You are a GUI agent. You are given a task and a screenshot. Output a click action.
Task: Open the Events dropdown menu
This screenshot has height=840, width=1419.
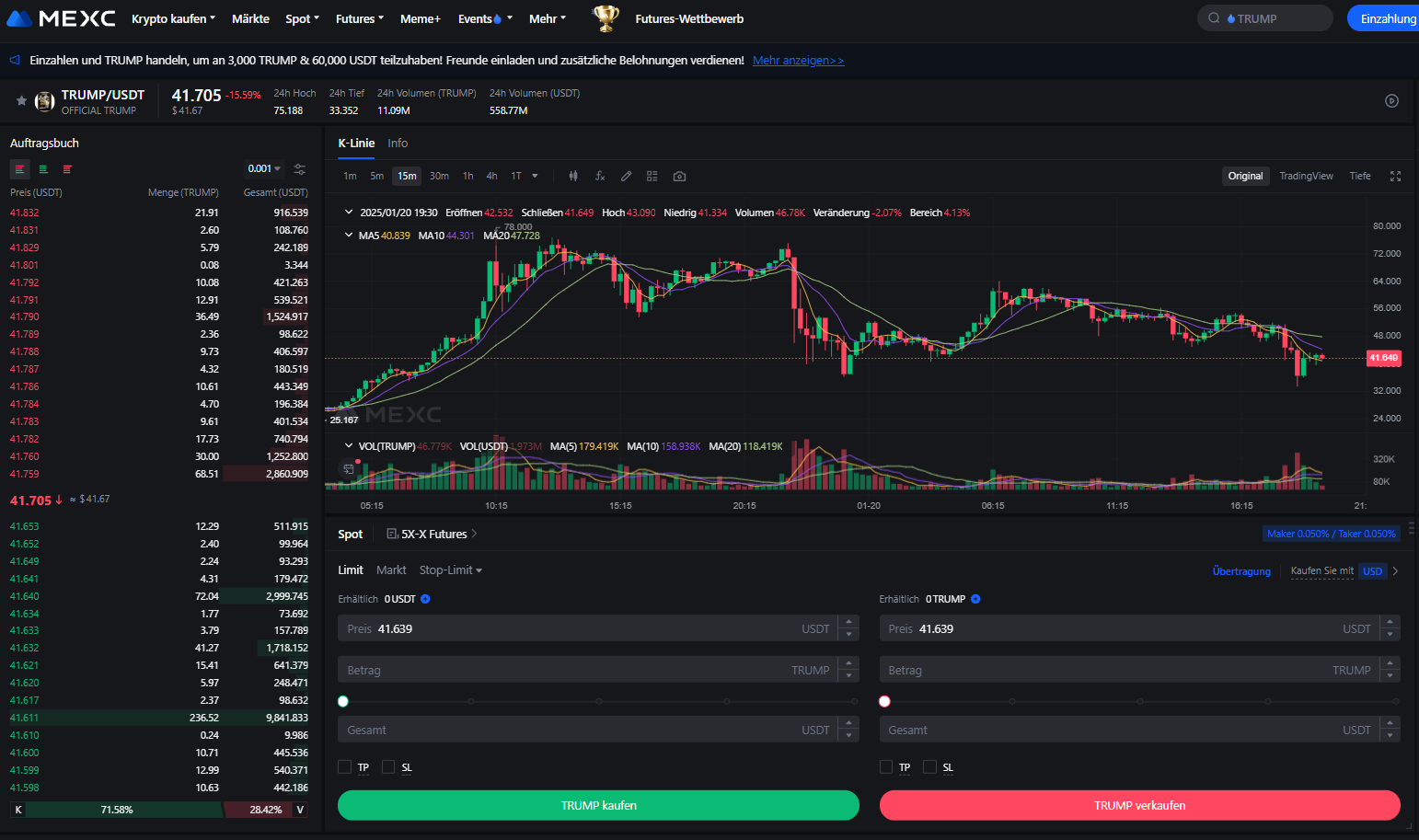pos(485,18)
